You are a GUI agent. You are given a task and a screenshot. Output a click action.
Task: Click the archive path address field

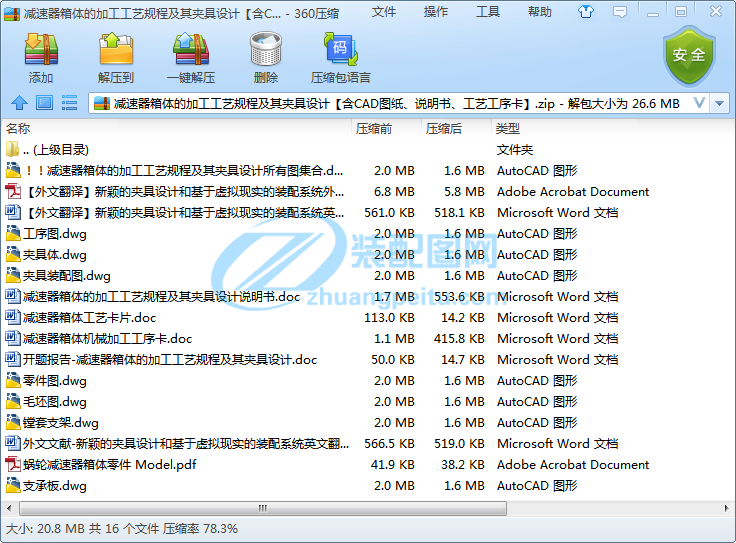coord(399,103)
